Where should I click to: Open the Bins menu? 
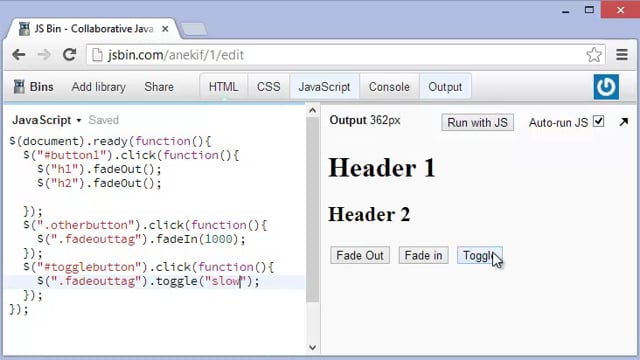pos(33,87)
